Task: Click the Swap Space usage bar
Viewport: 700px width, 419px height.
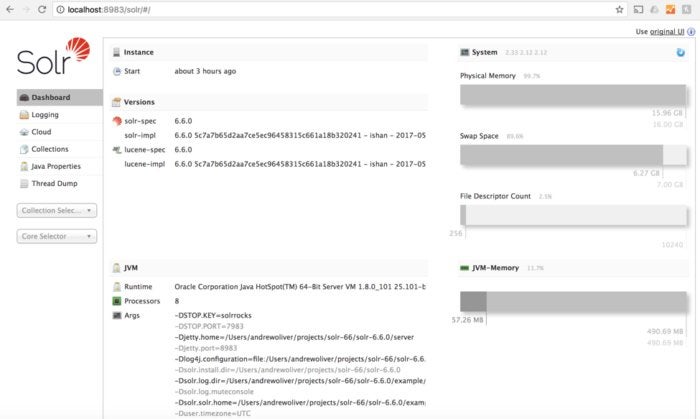Action: [x=573, y=155]
